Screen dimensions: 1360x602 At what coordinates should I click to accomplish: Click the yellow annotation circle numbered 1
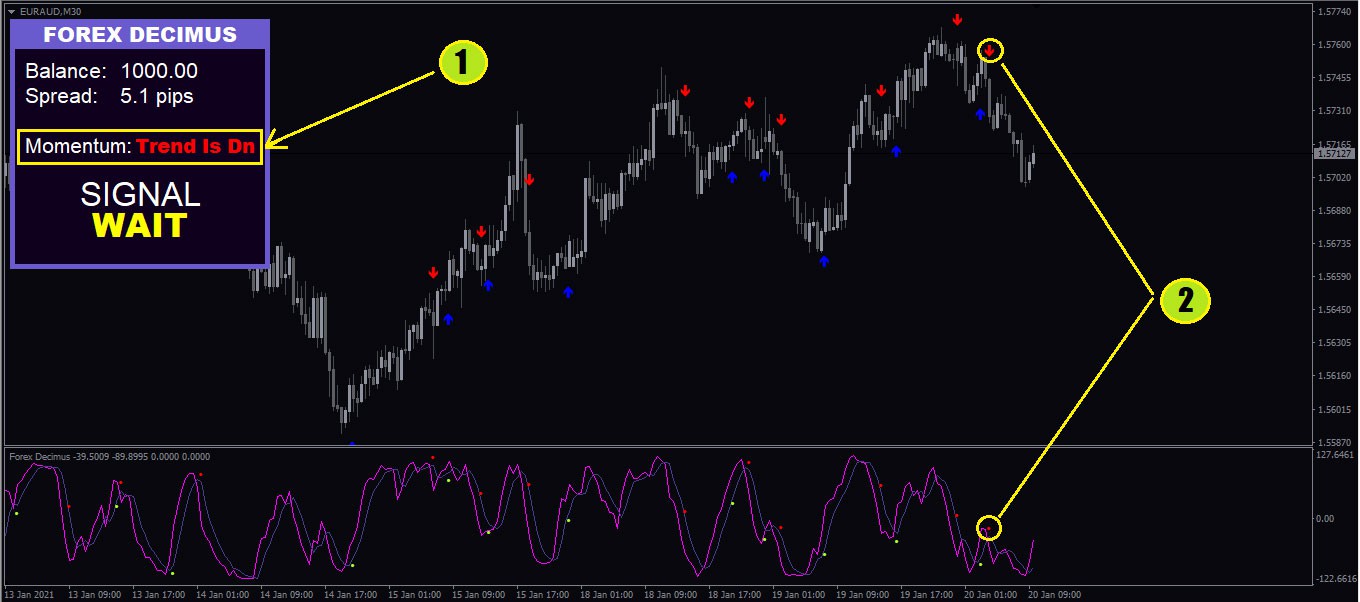coord(462,63)
